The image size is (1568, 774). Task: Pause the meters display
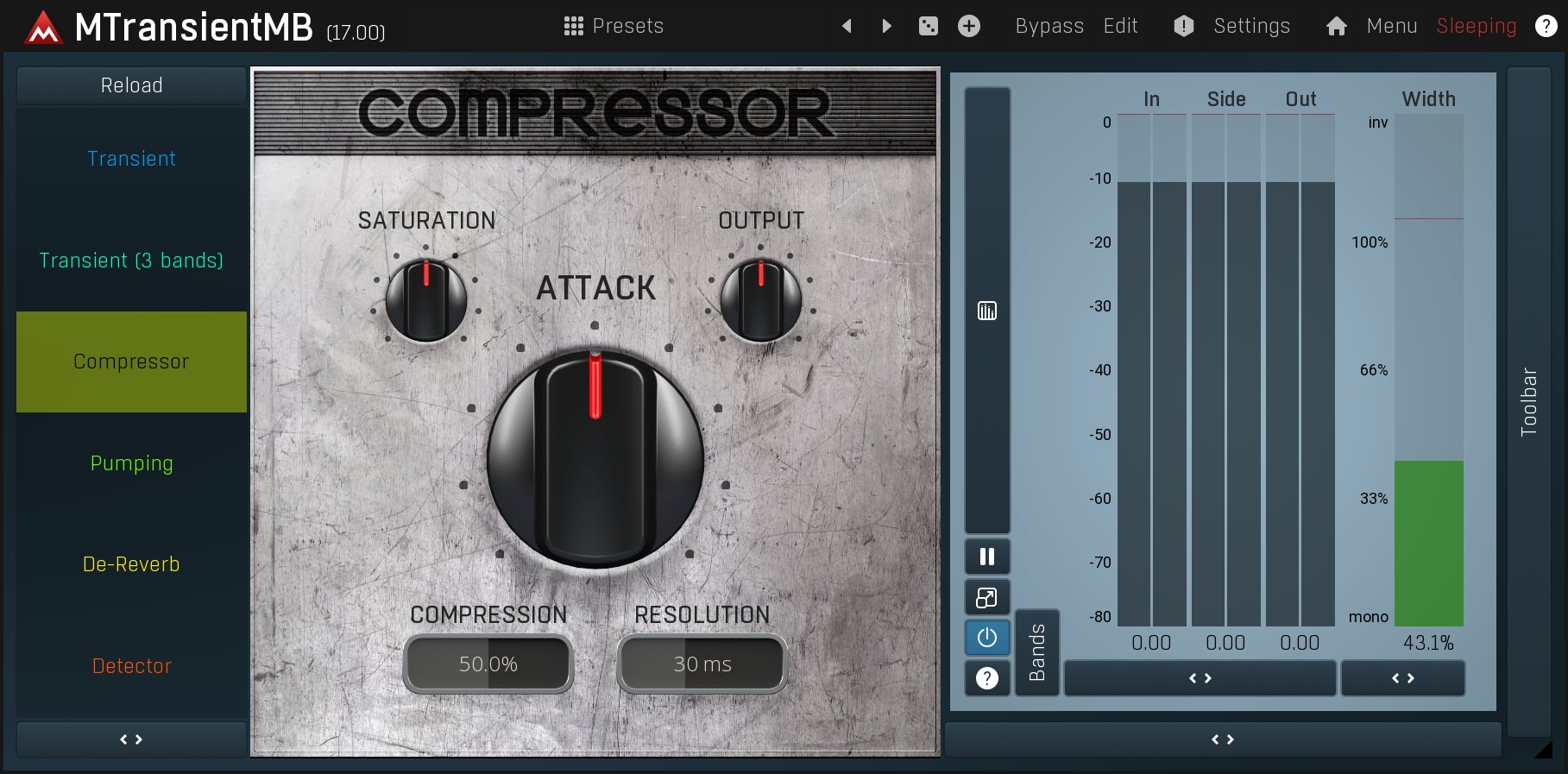(x=987, y=557)
